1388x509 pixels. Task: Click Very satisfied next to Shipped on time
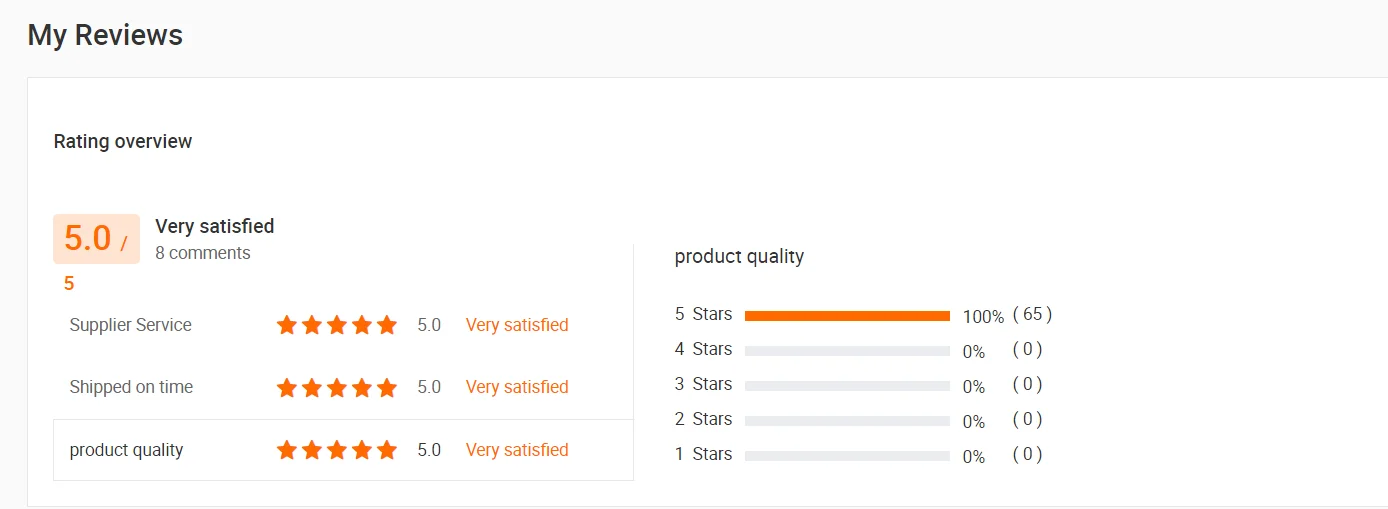tap(517, 387)
